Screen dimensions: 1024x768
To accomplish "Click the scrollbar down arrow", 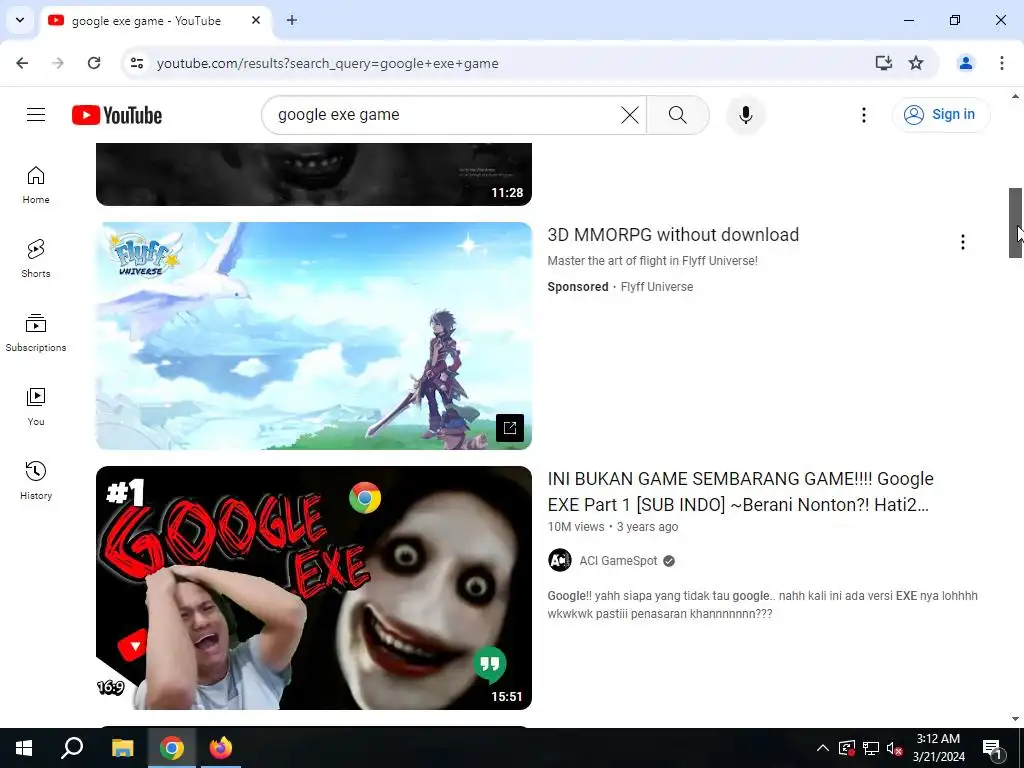I will (x=1015, y=718).
